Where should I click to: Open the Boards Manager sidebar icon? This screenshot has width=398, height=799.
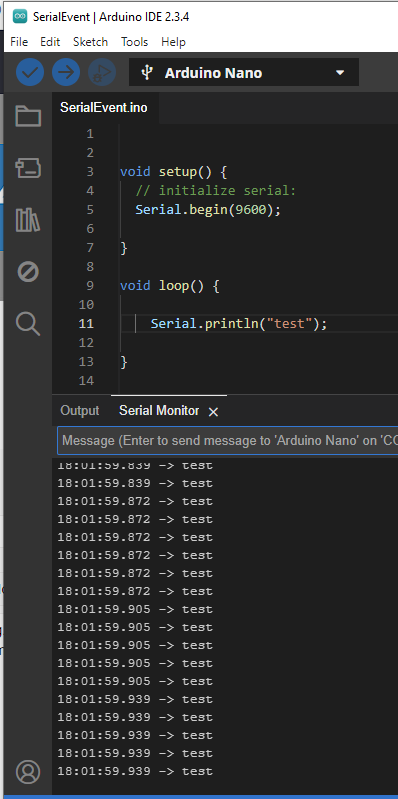tap(28, 168)
